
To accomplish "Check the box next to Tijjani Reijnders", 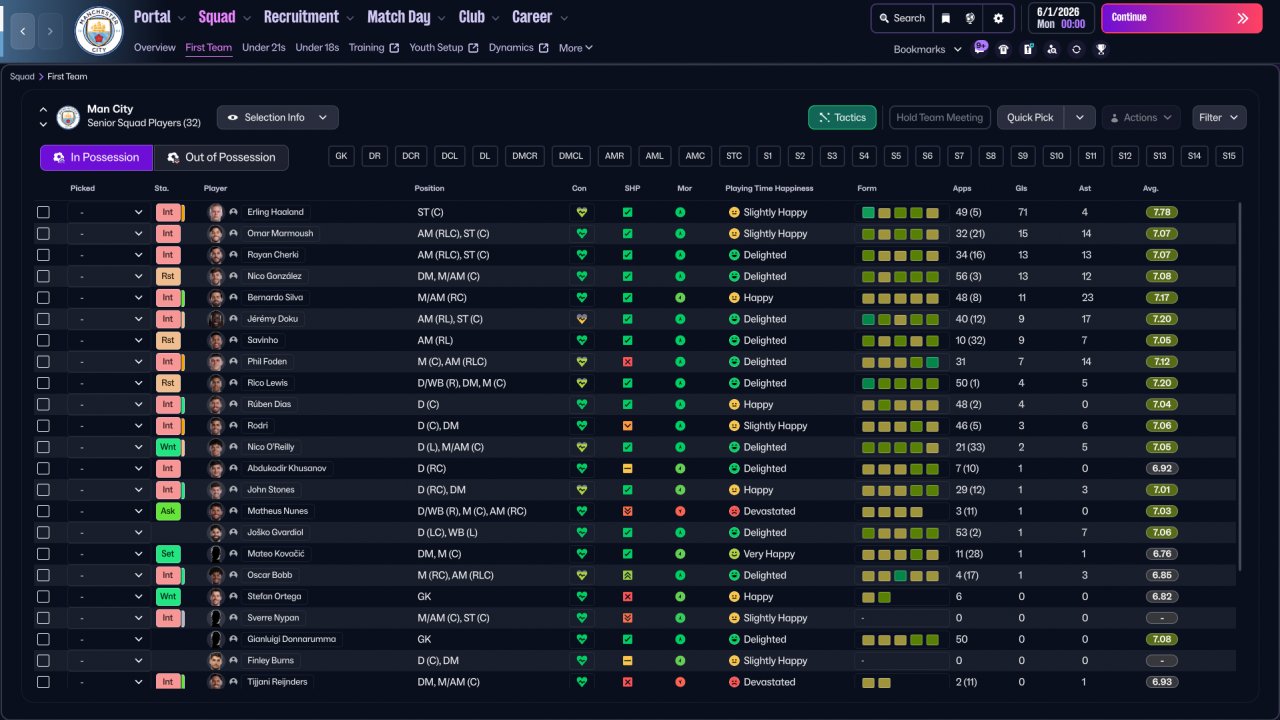I will 43,682.
